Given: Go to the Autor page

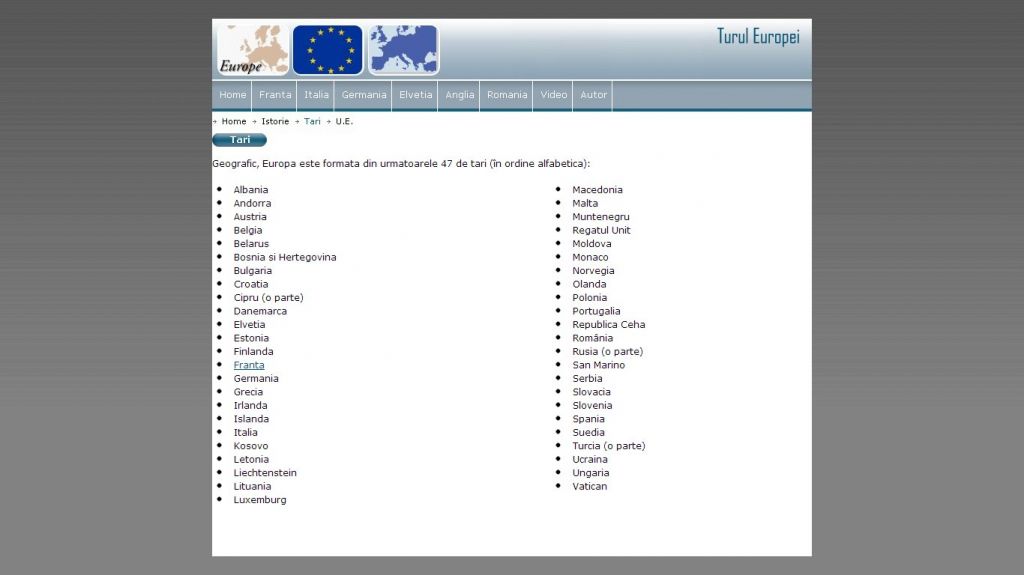Looking at the screenshot, I should tap(594, 95).
